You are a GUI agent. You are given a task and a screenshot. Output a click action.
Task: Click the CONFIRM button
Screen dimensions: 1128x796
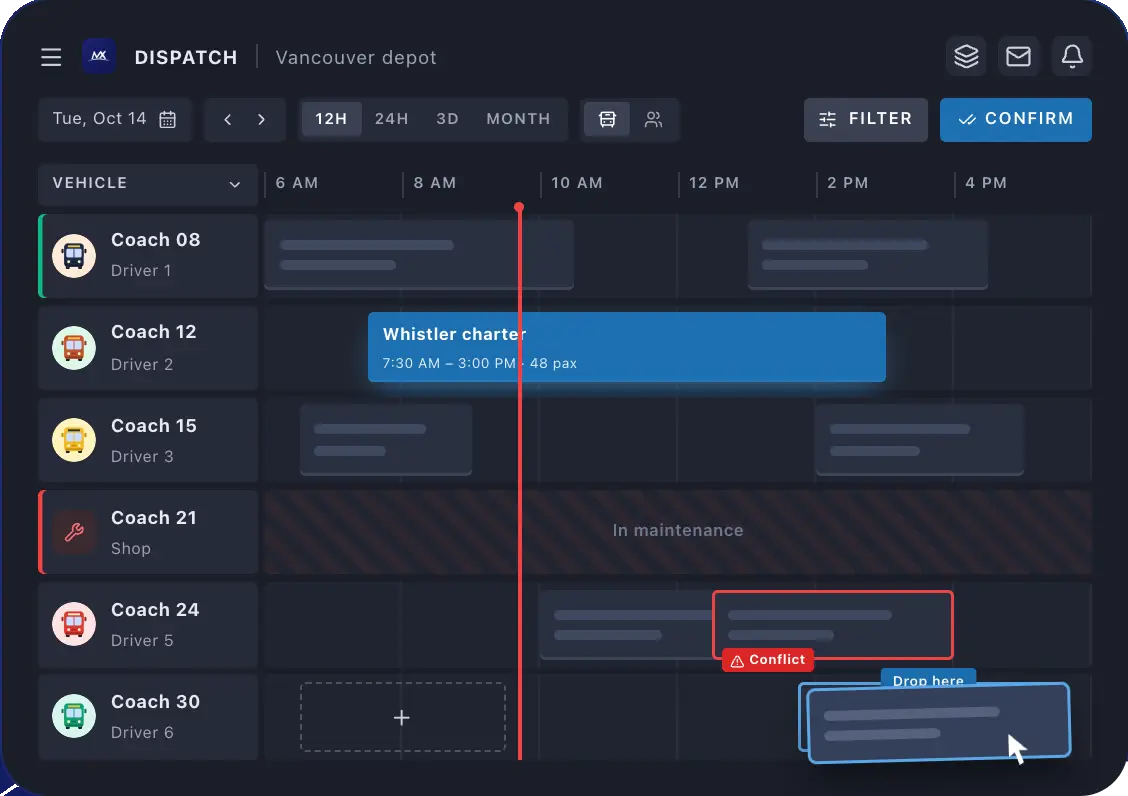(x=1015, y=119)
